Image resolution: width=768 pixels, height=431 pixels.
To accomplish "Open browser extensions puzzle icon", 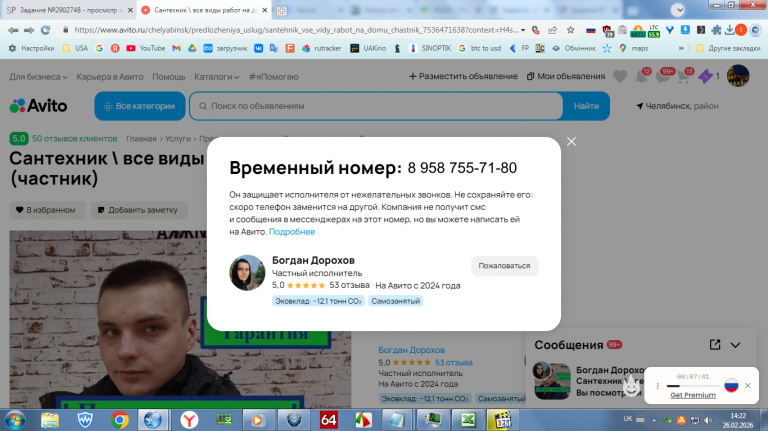I will coord(716,30).
